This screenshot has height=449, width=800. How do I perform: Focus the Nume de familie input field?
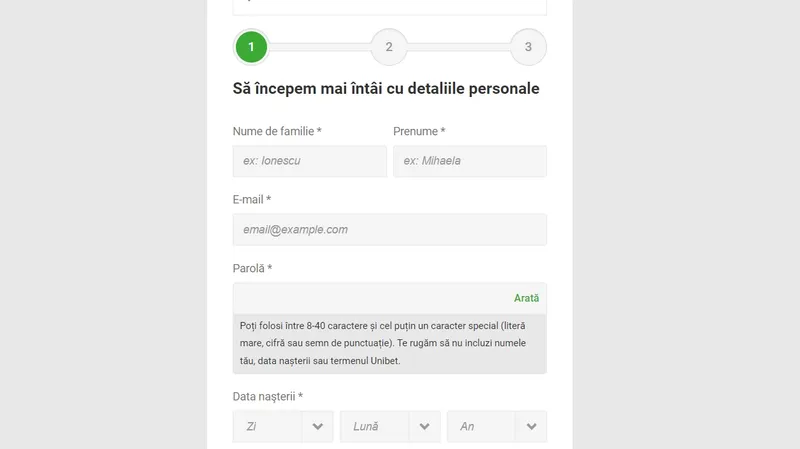(310, 161)
